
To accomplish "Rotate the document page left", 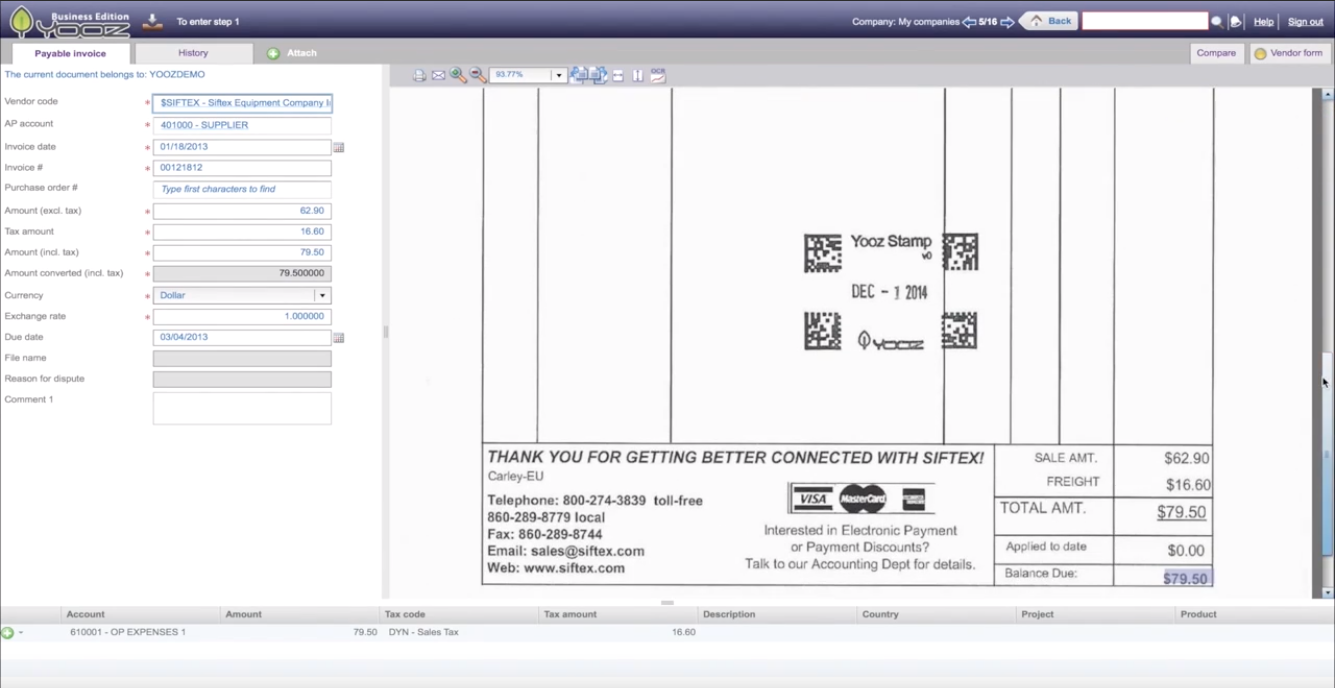I will coord(580,75).
